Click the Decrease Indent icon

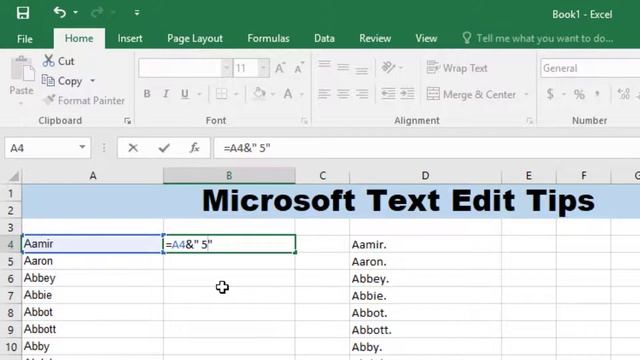[388, 94]
